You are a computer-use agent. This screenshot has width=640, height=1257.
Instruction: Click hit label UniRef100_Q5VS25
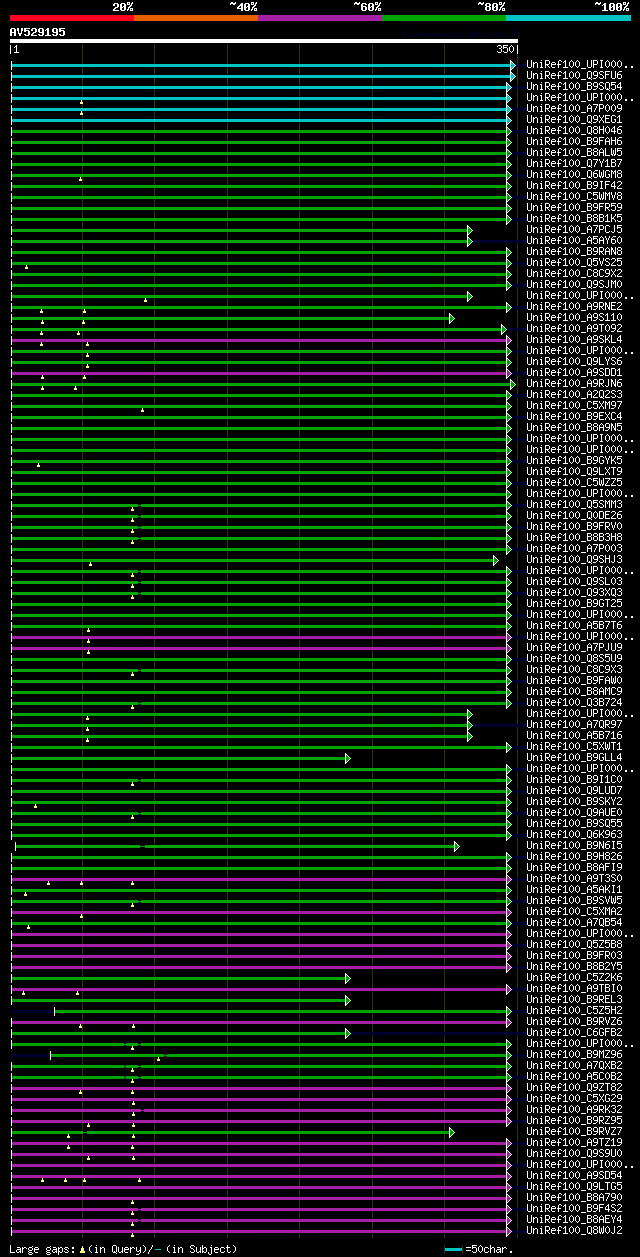pos(574,262)
